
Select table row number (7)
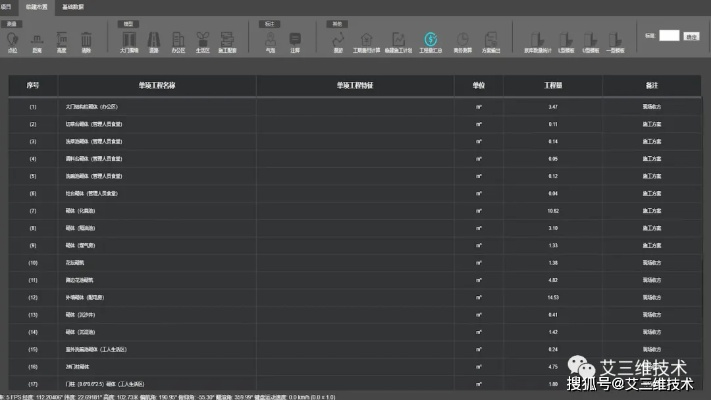tap(33, 209)
